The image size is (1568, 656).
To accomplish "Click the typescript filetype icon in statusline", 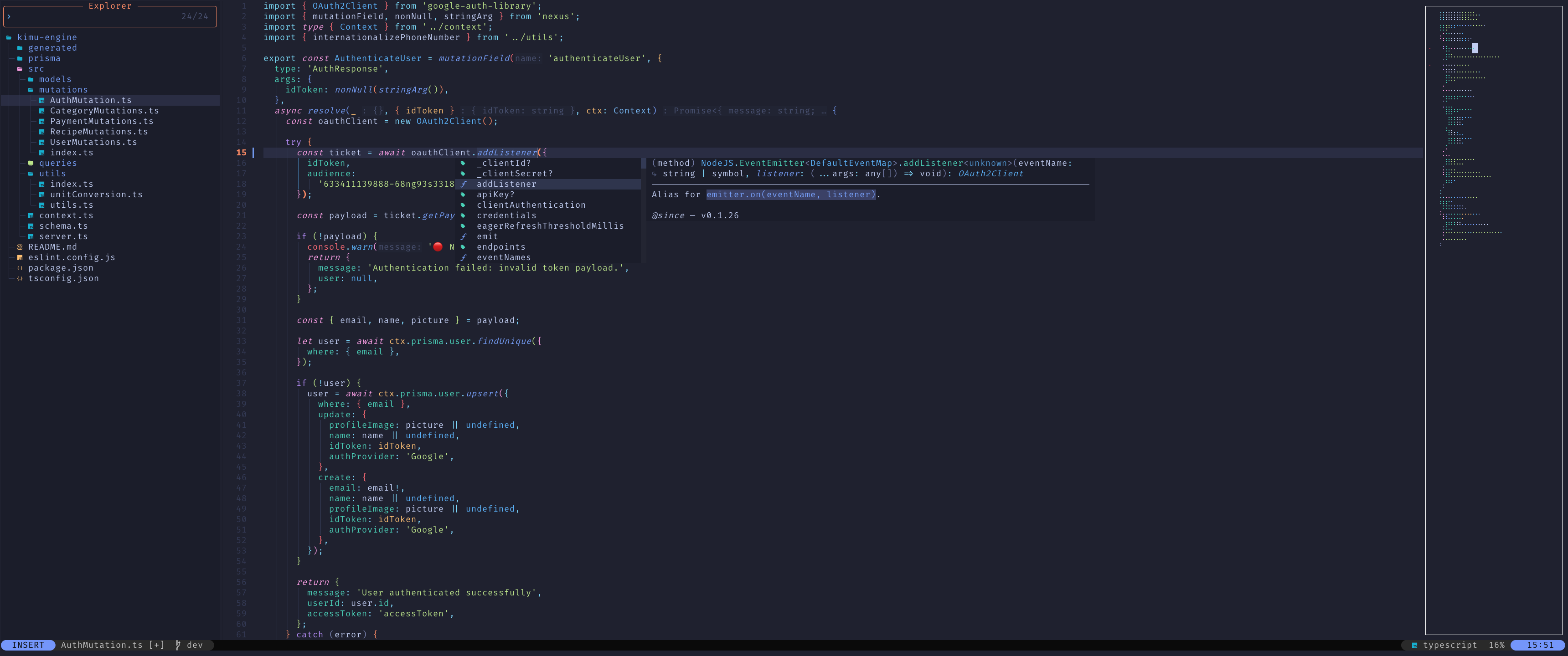I will click(1414, 645).
